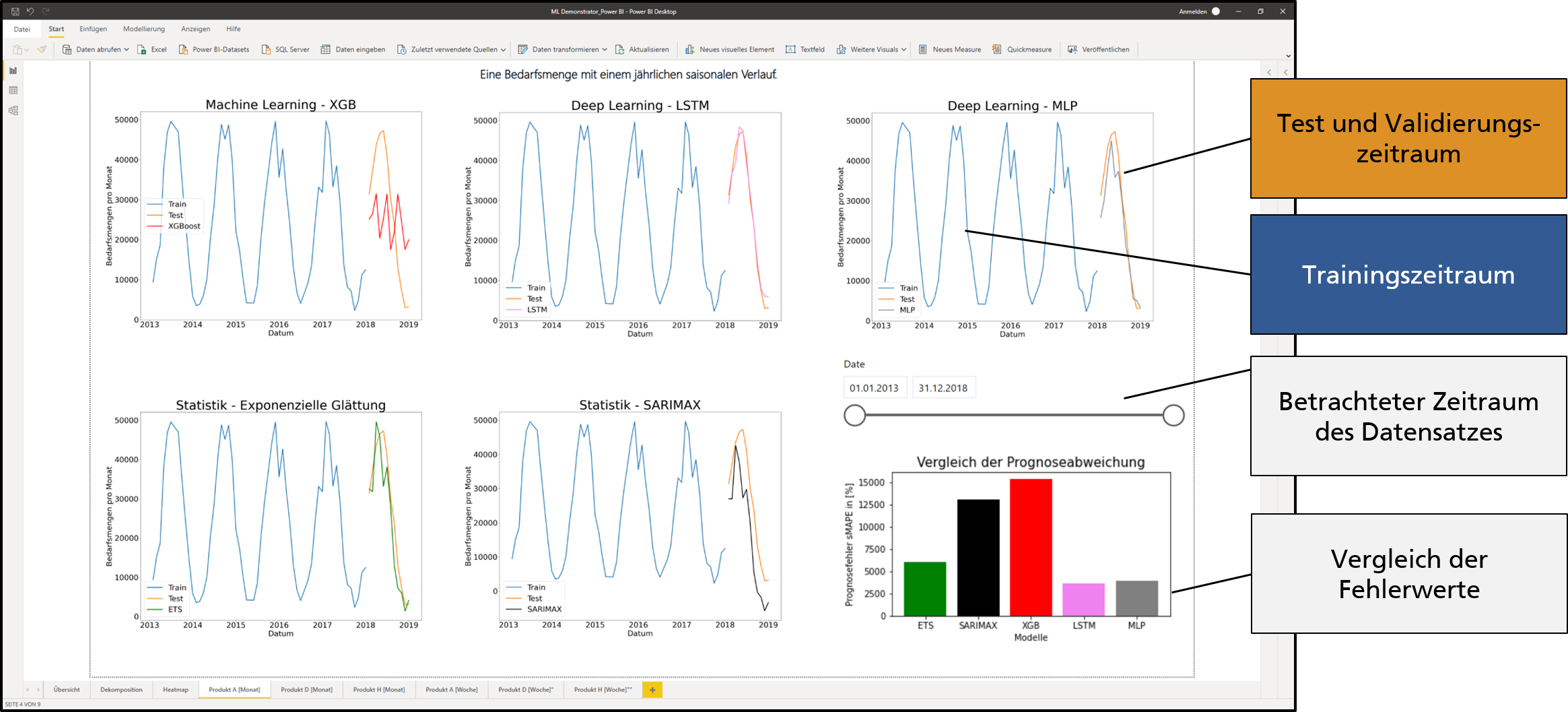Select the Start ribbon tab
The height and width of the screenshot is (712, 1568).
click(x=57, y=29)
